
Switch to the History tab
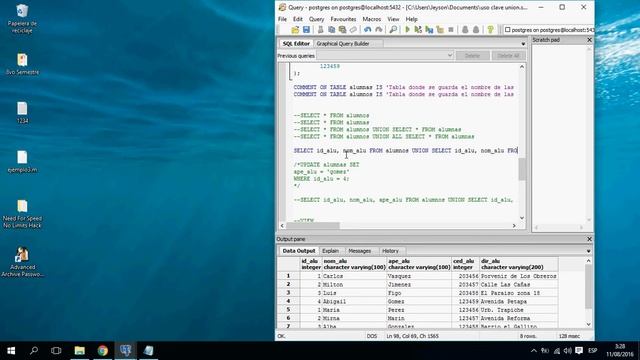pos(390,251)
